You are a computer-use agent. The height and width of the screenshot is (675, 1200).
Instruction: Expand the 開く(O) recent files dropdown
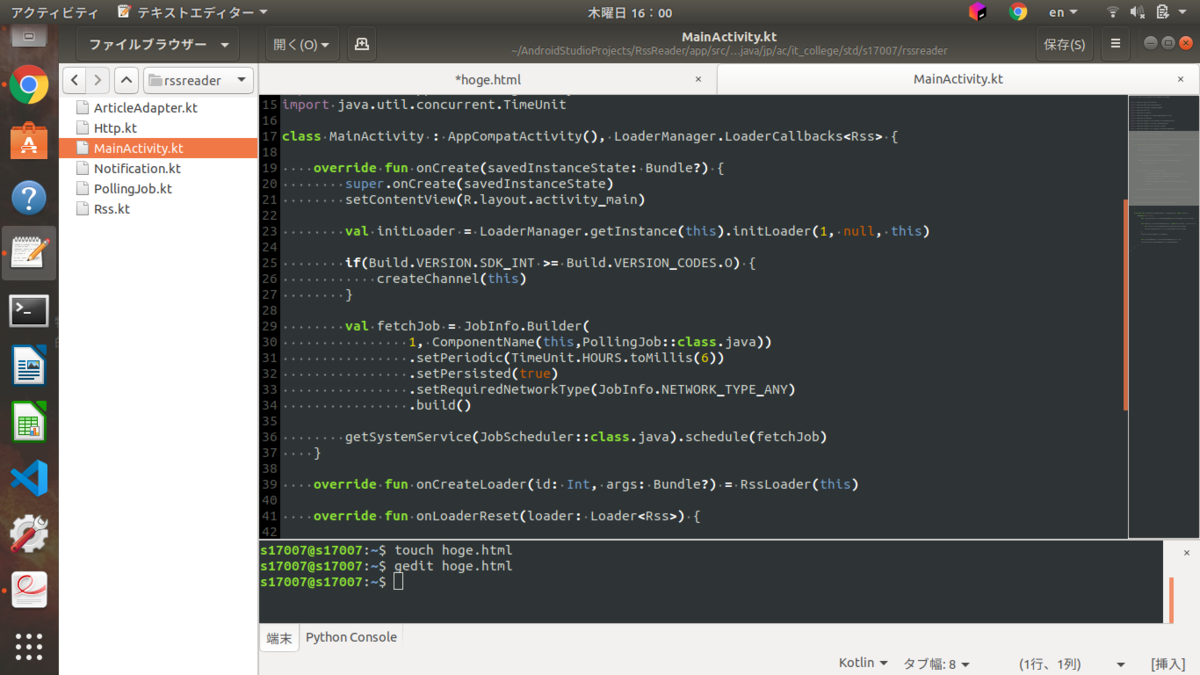point(302,44)
